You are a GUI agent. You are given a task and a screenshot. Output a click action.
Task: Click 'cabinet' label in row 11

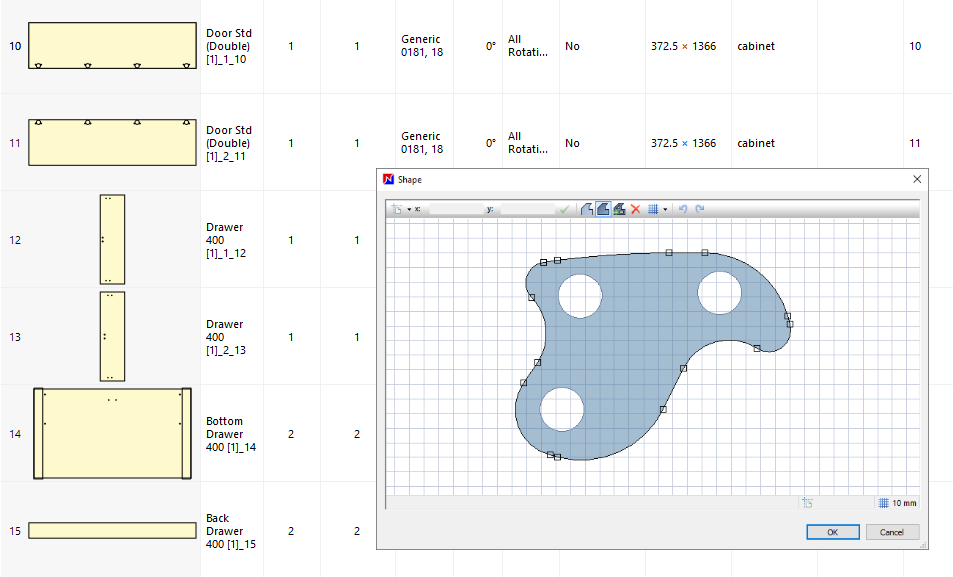755,143
